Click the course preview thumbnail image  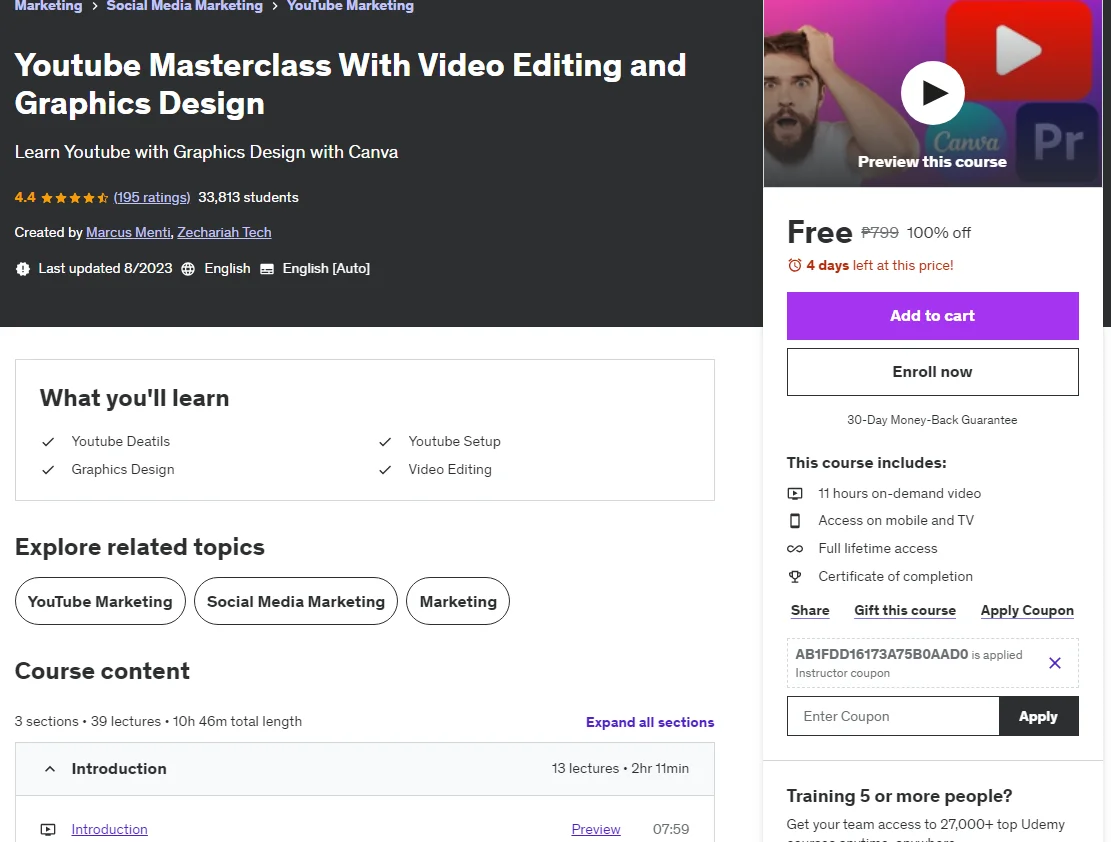(x=932, y=93)
